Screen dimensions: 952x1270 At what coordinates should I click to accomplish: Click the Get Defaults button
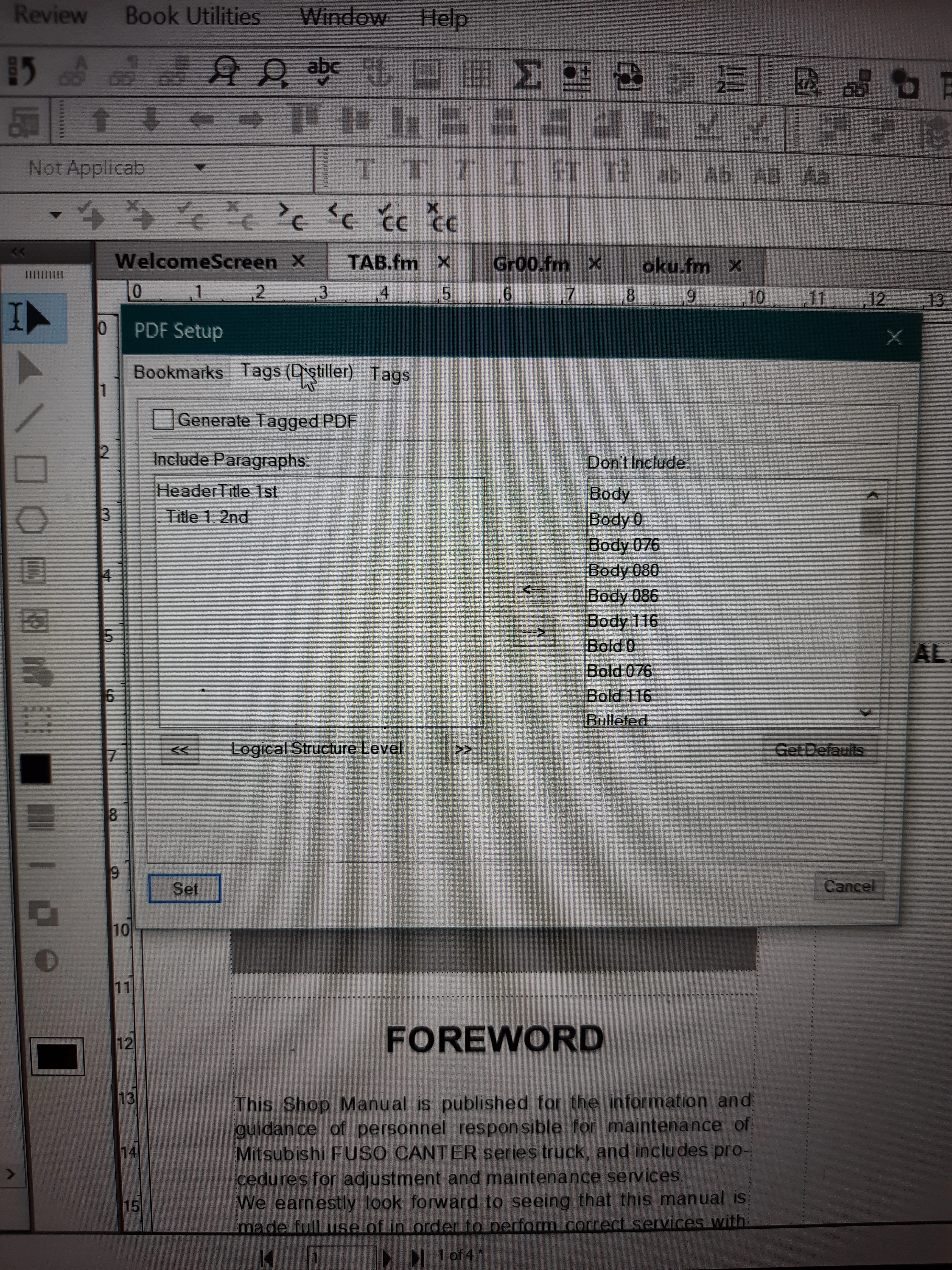(819, 750)
